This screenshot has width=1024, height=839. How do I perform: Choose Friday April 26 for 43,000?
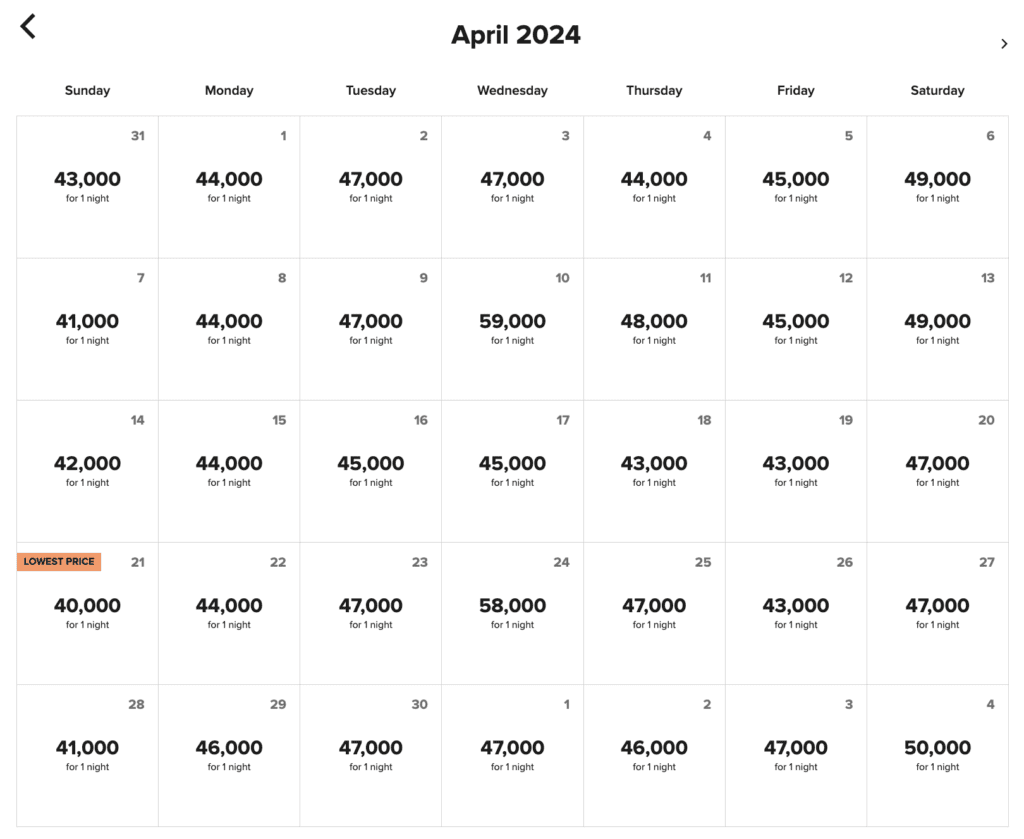click(x=796, y=612)
